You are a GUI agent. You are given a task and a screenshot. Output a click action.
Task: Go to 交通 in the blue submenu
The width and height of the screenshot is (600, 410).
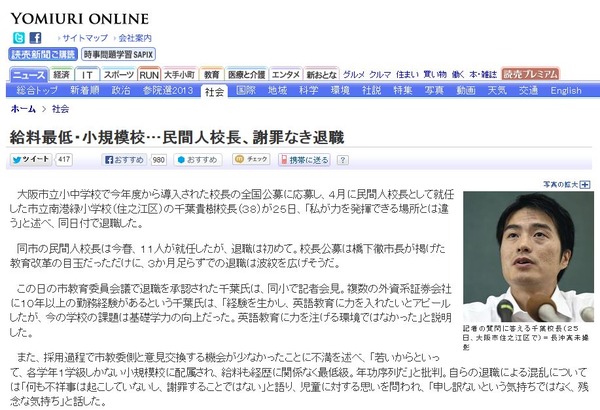pos(528,90)
